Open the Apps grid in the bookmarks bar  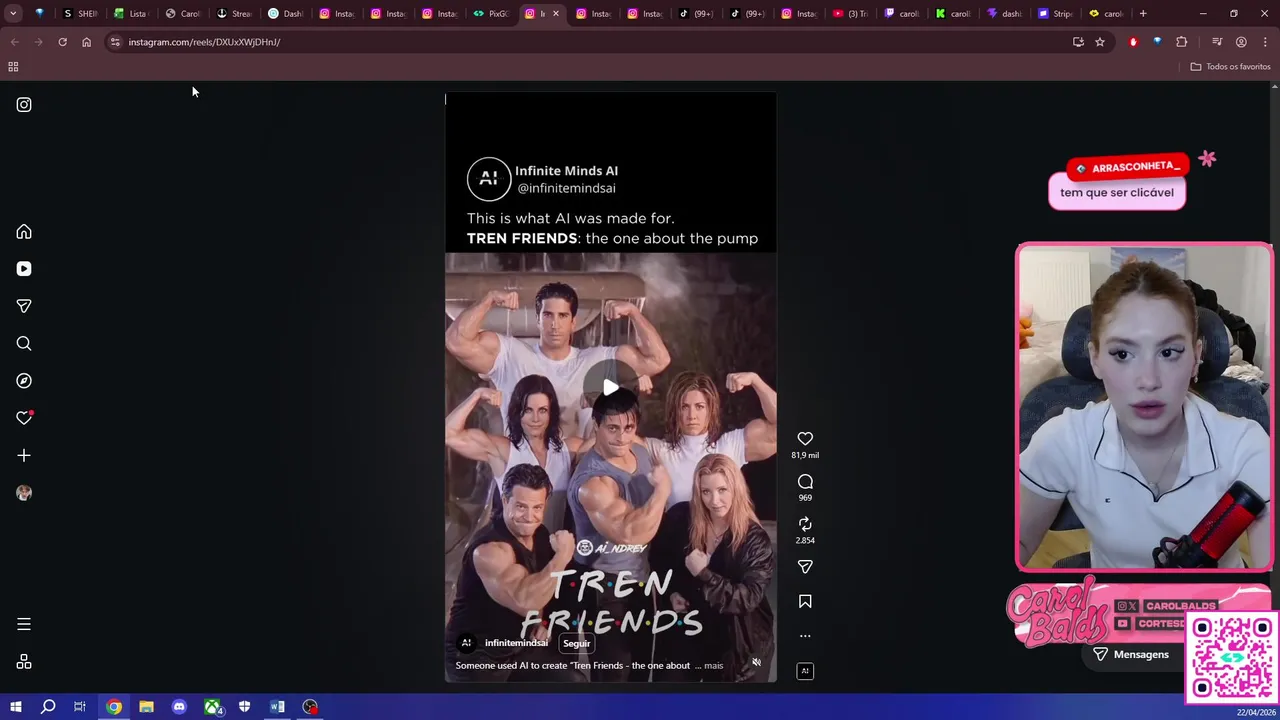[13, 67]
